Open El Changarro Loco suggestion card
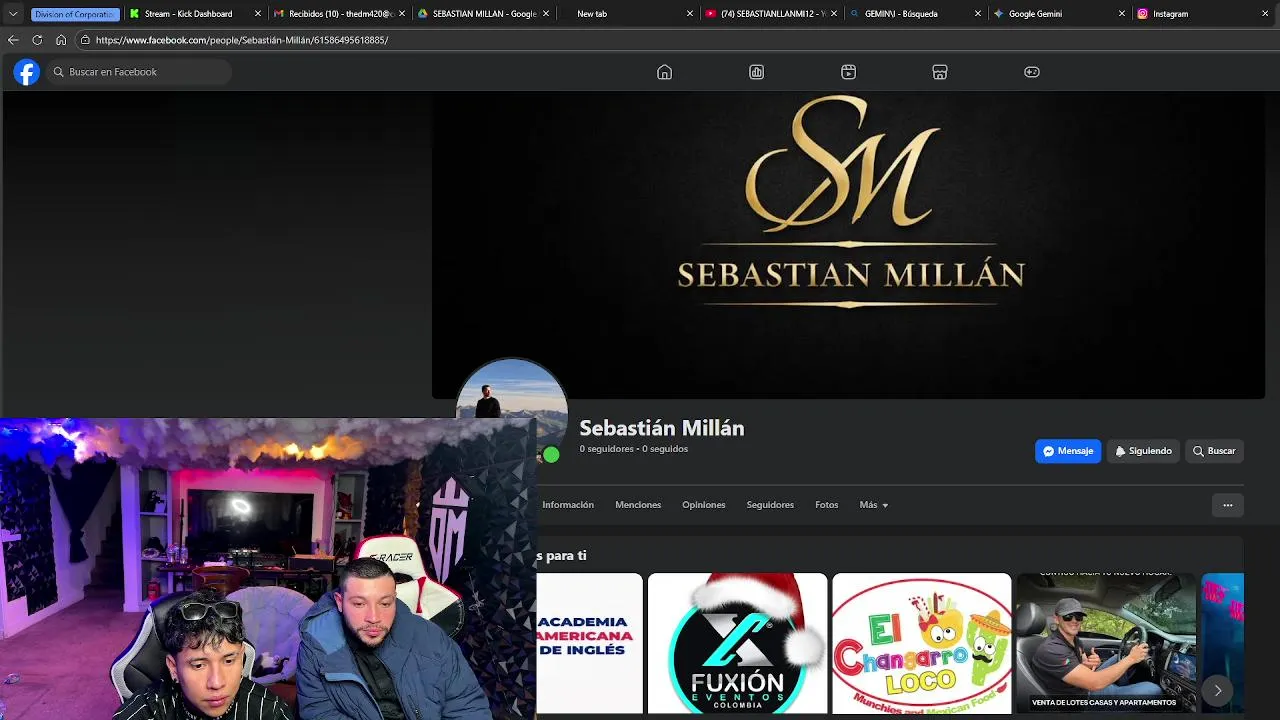Viewport: 1280px width, 720px height. 921,643
